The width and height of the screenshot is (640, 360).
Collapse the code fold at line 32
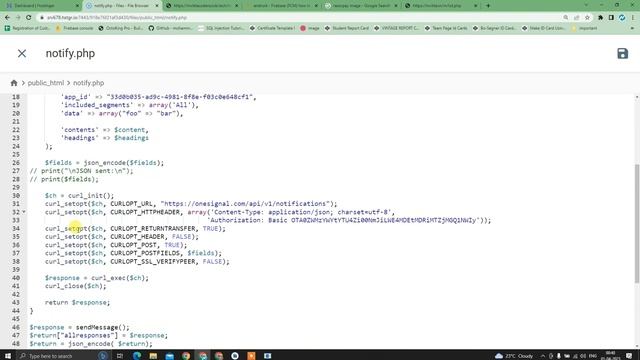click(24, 212)
